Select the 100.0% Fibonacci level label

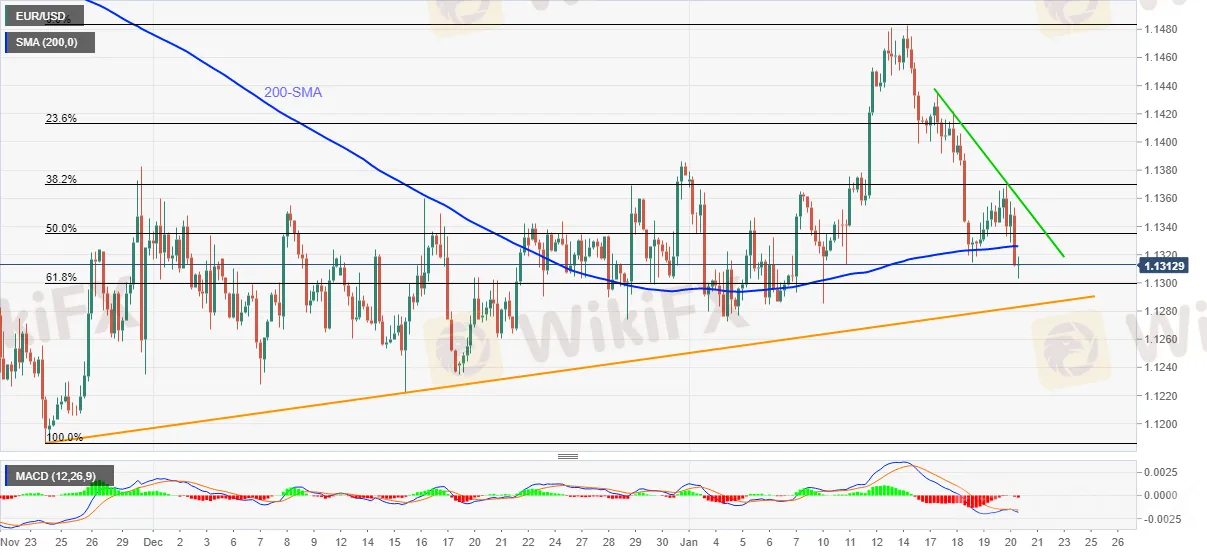pyautogui.click(x=64, y=437)
